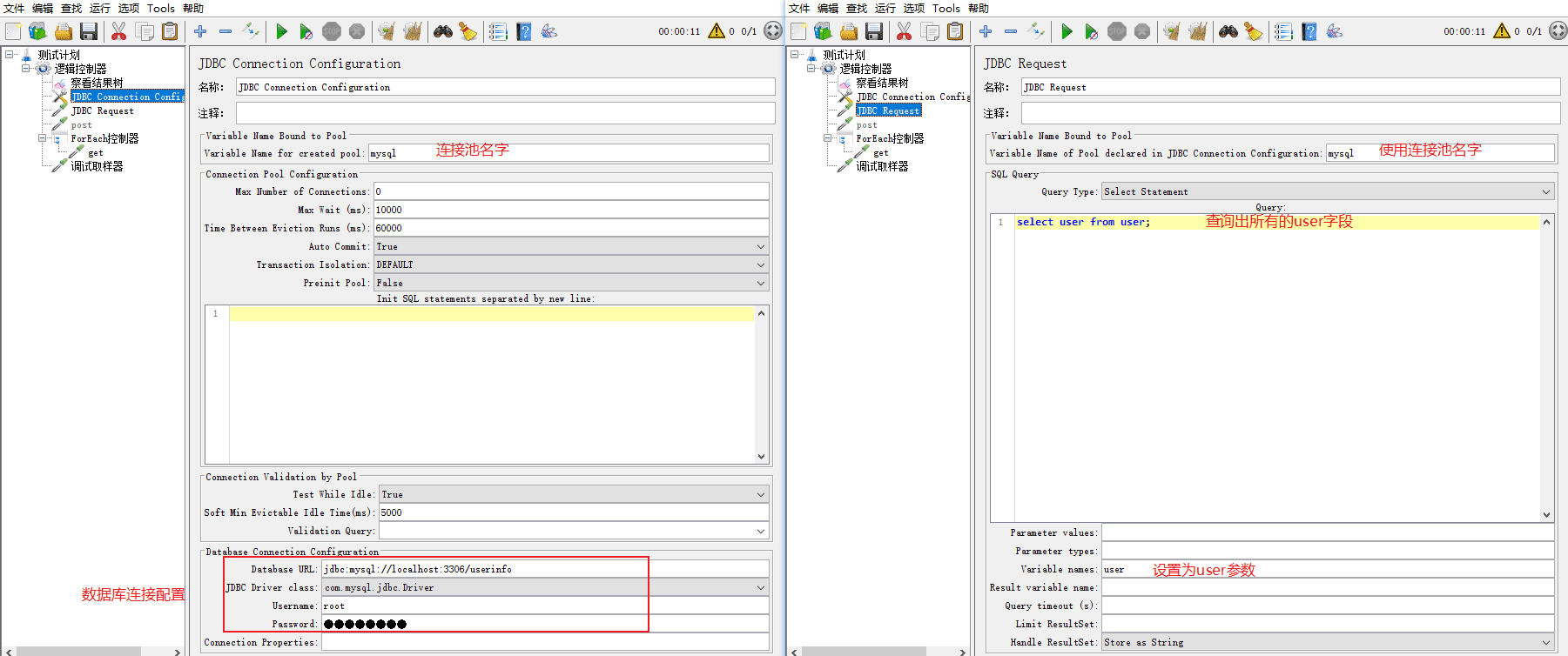The height and width of the screenshot is (656, 1568).
Task: Click Init SQL statements scrollbar down arrow
Action: [x=762, y=456]
